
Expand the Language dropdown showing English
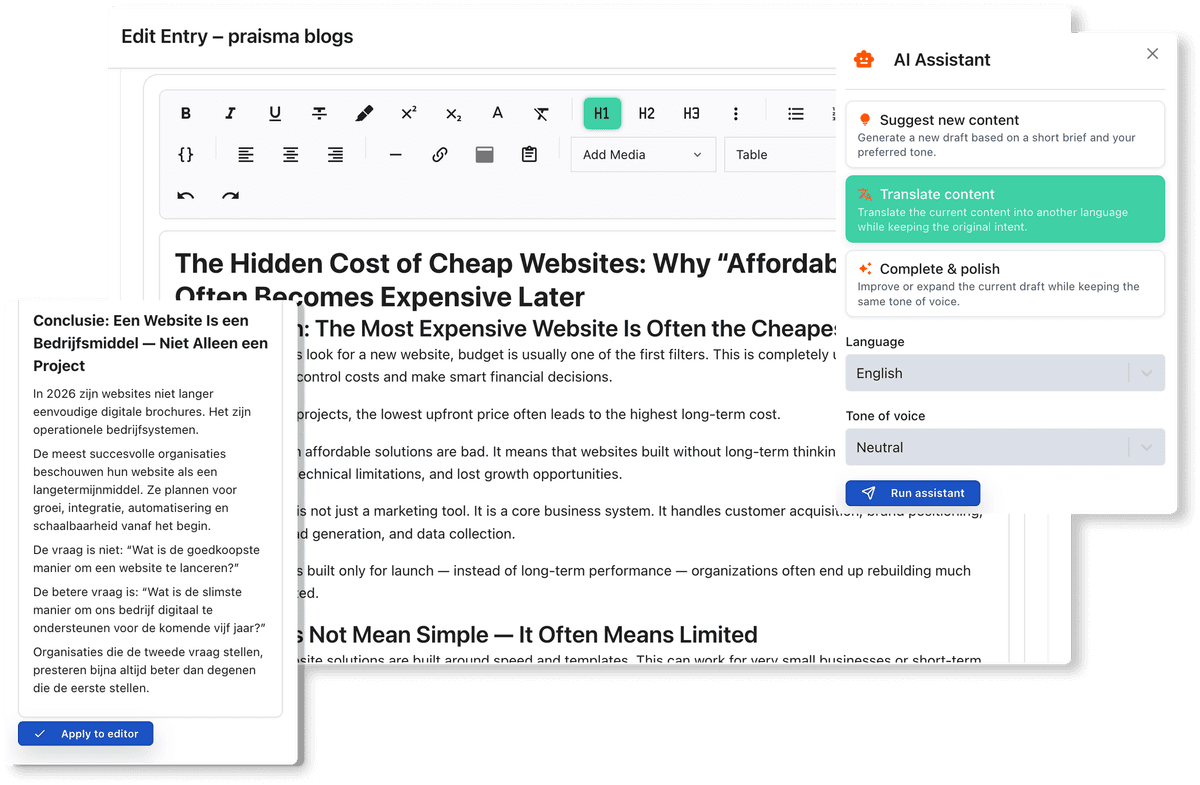point(1004,373)
